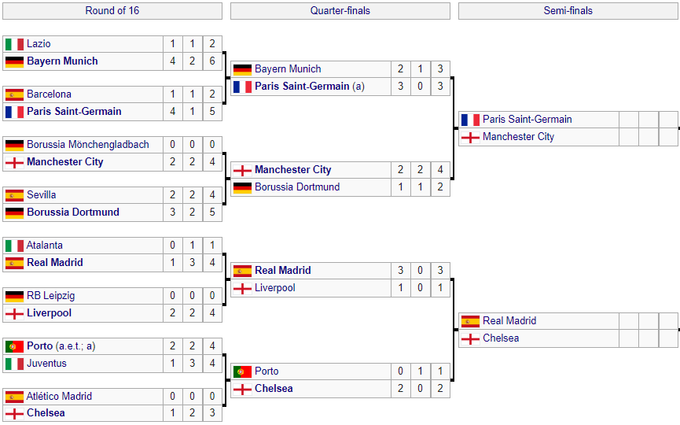Image resolution: width=680 pixels, height=425 pixels.
Task: Open Manchester City link in Semi-finals
Action: point(518,137)
